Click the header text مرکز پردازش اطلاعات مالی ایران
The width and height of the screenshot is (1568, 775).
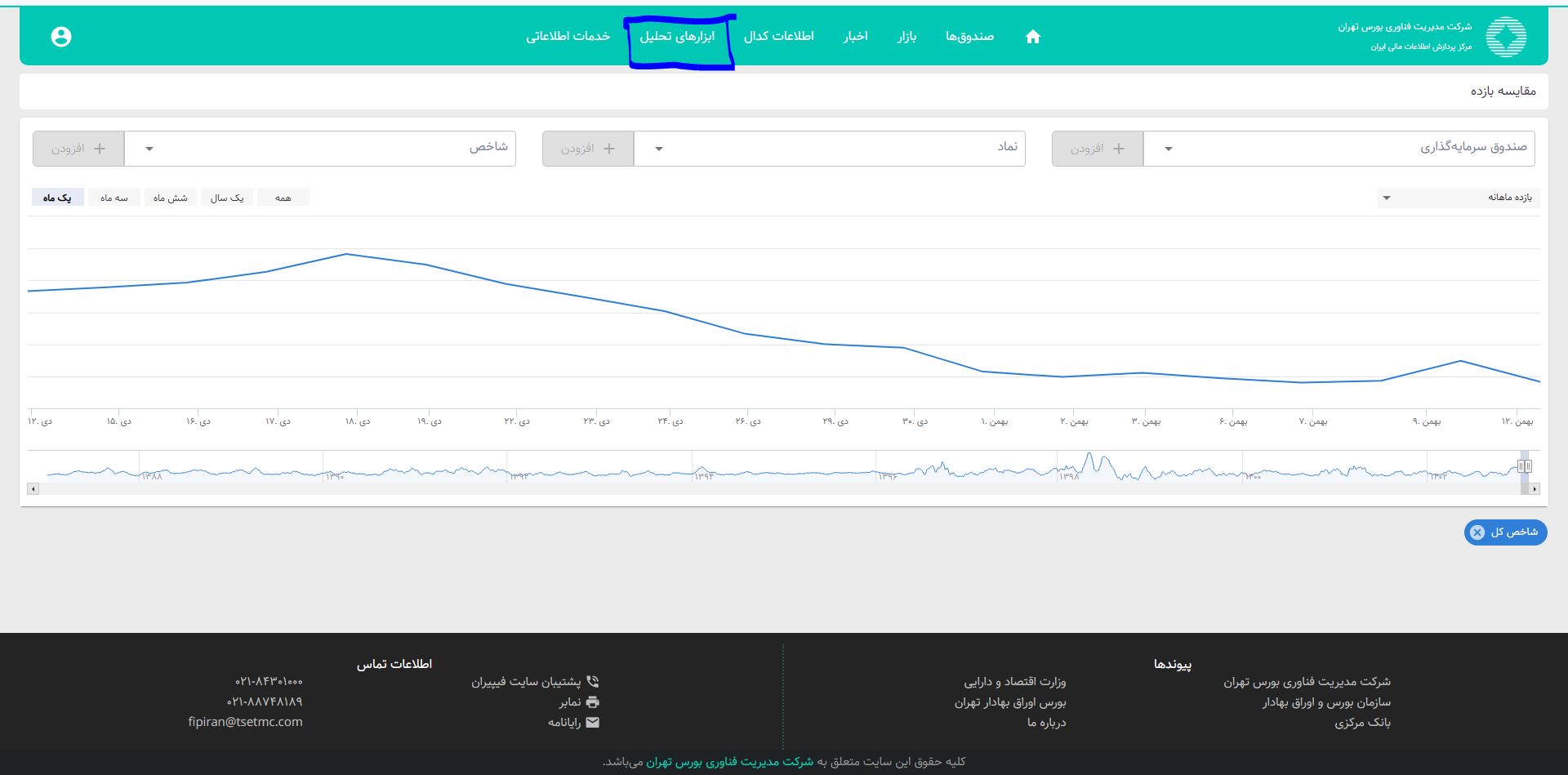click(x=1421, y=47)
